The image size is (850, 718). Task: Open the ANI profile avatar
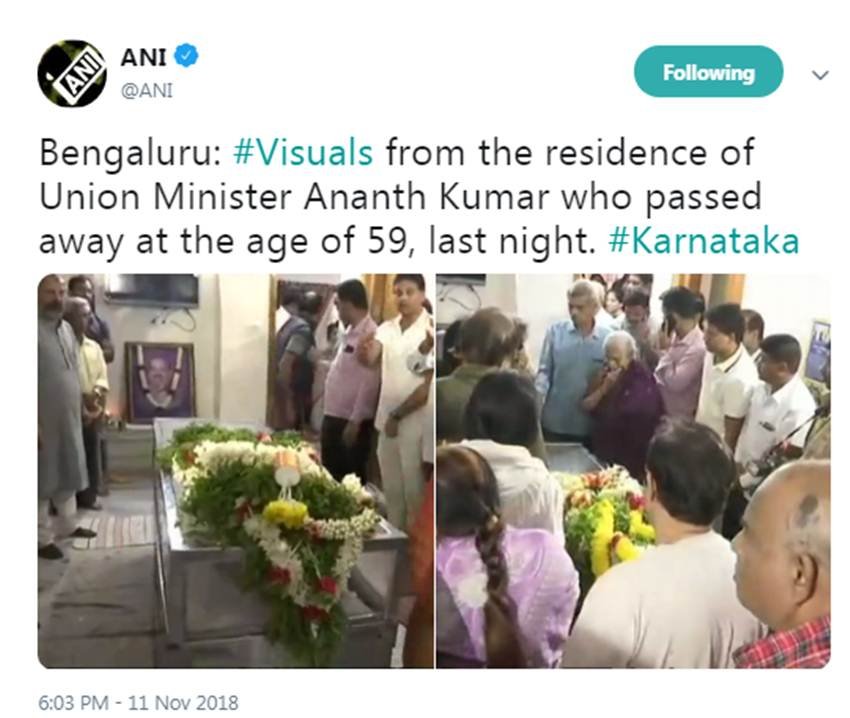[x=72, y=74]
